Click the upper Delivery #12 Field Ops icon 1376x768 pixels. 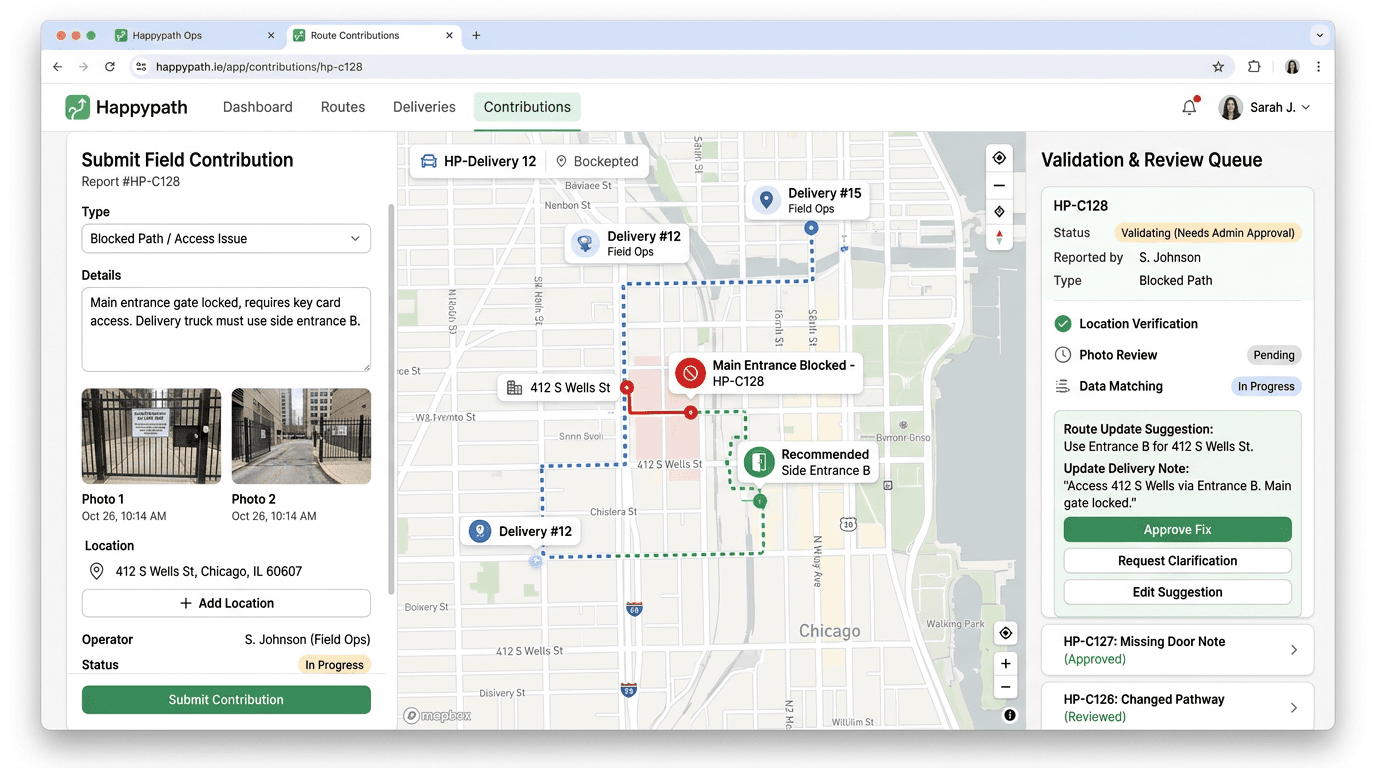585,243
